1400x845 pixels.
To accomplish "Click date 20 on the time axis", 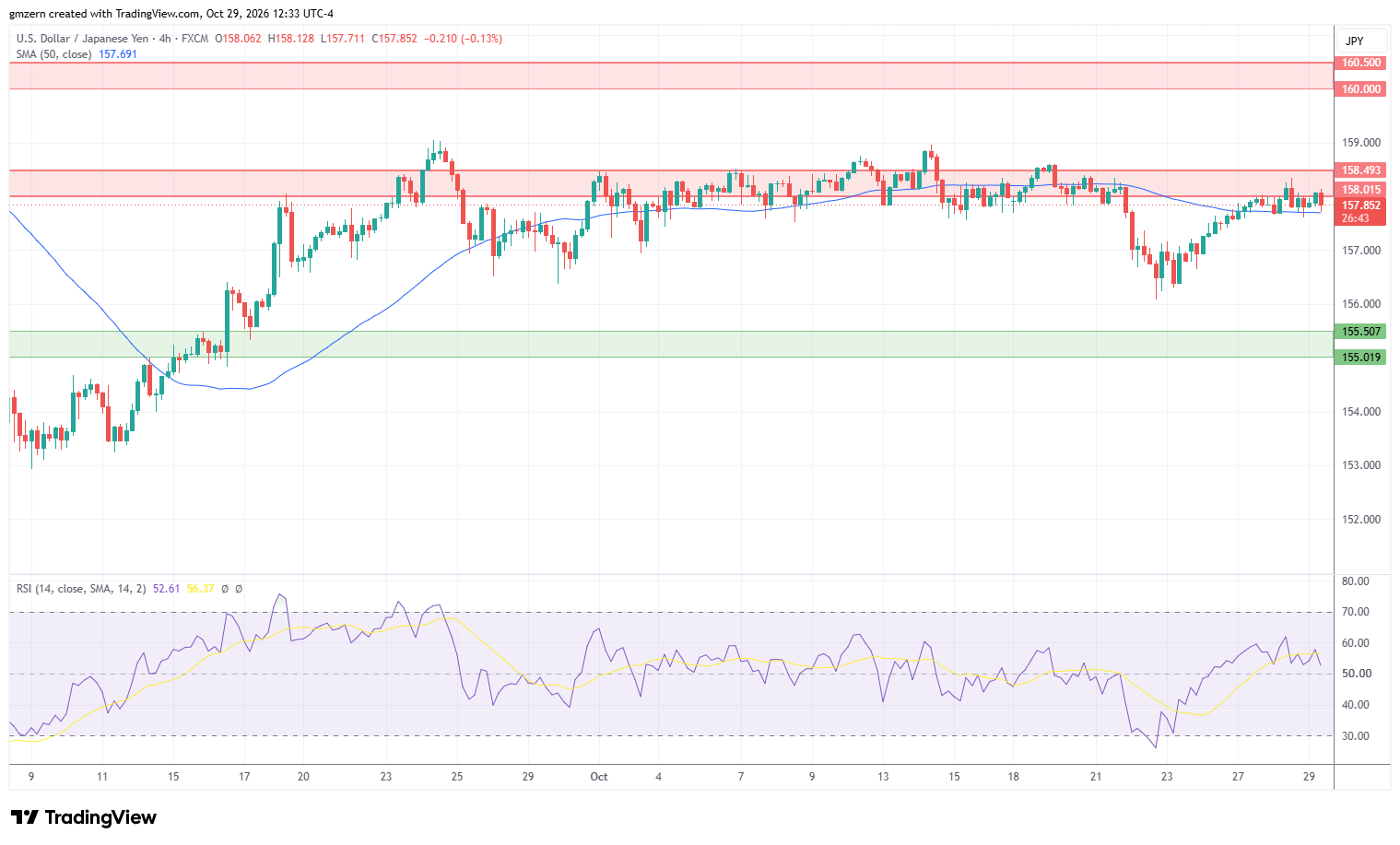I will pos(303,777).
